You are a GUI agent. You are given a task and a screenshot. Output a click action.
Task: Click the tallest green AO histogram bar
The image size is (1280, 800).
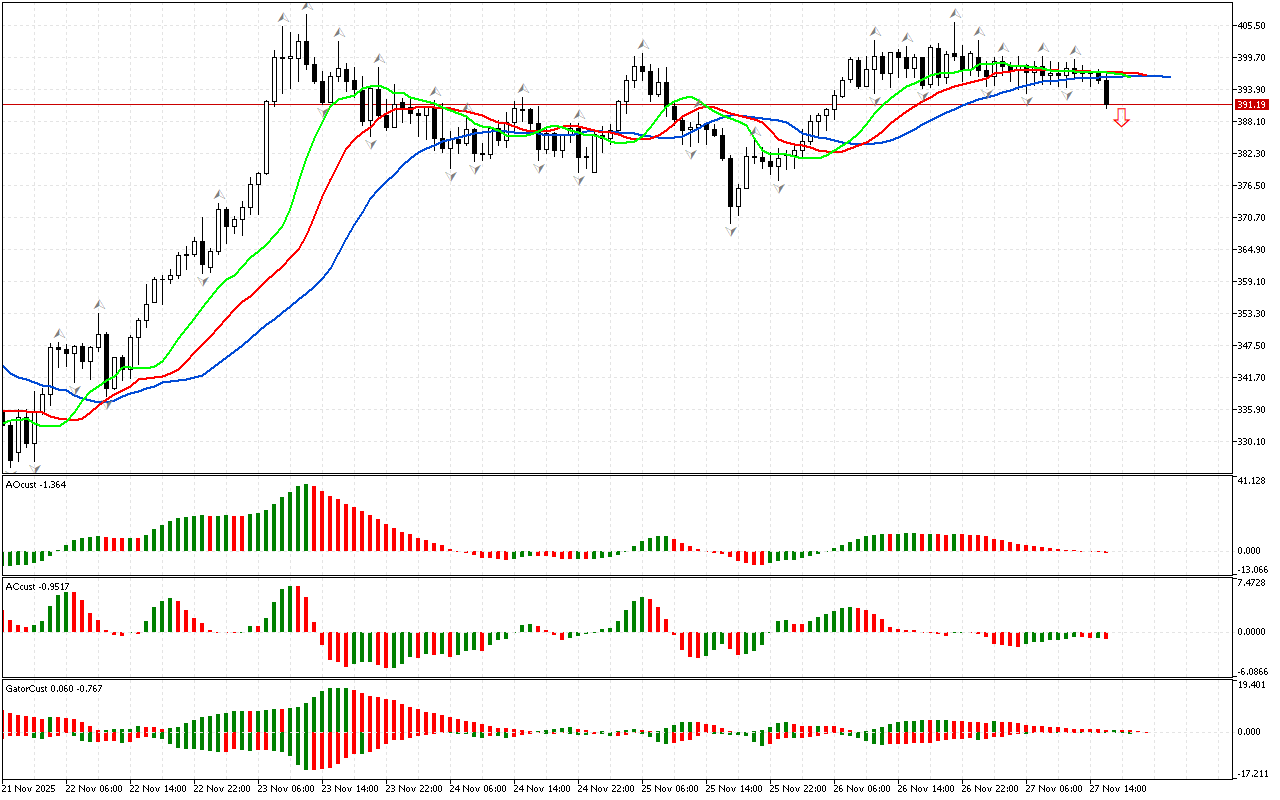click(x=299, y=518)
